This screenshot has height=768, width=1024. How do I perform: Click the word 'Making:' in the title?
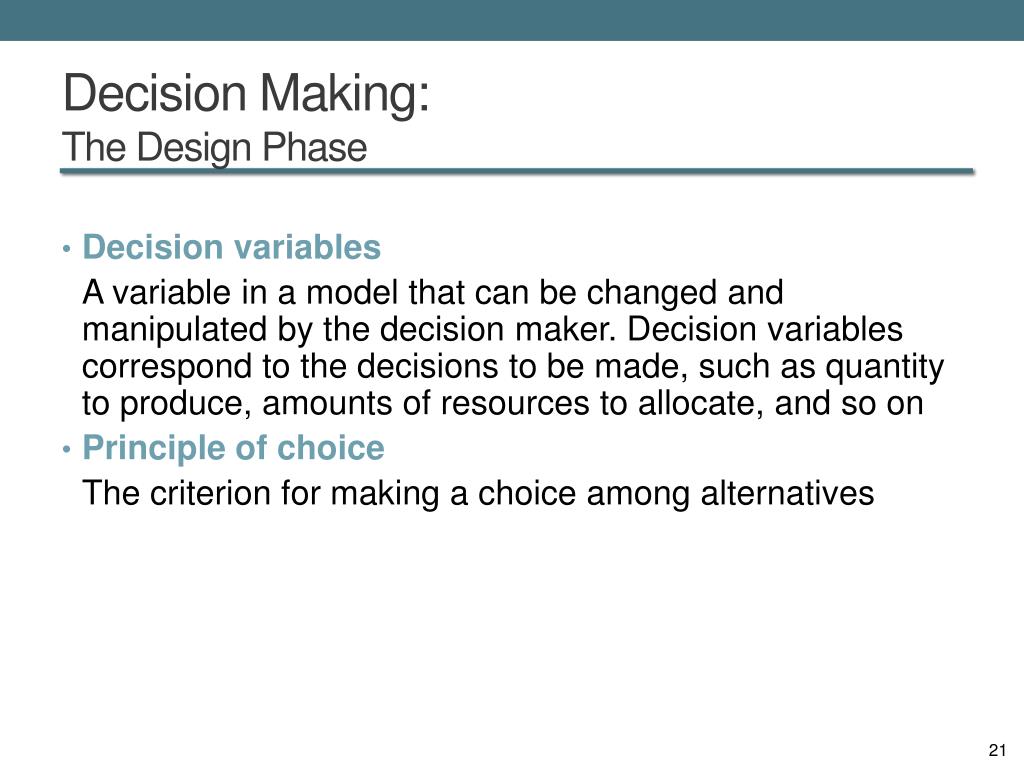(345, 95)
